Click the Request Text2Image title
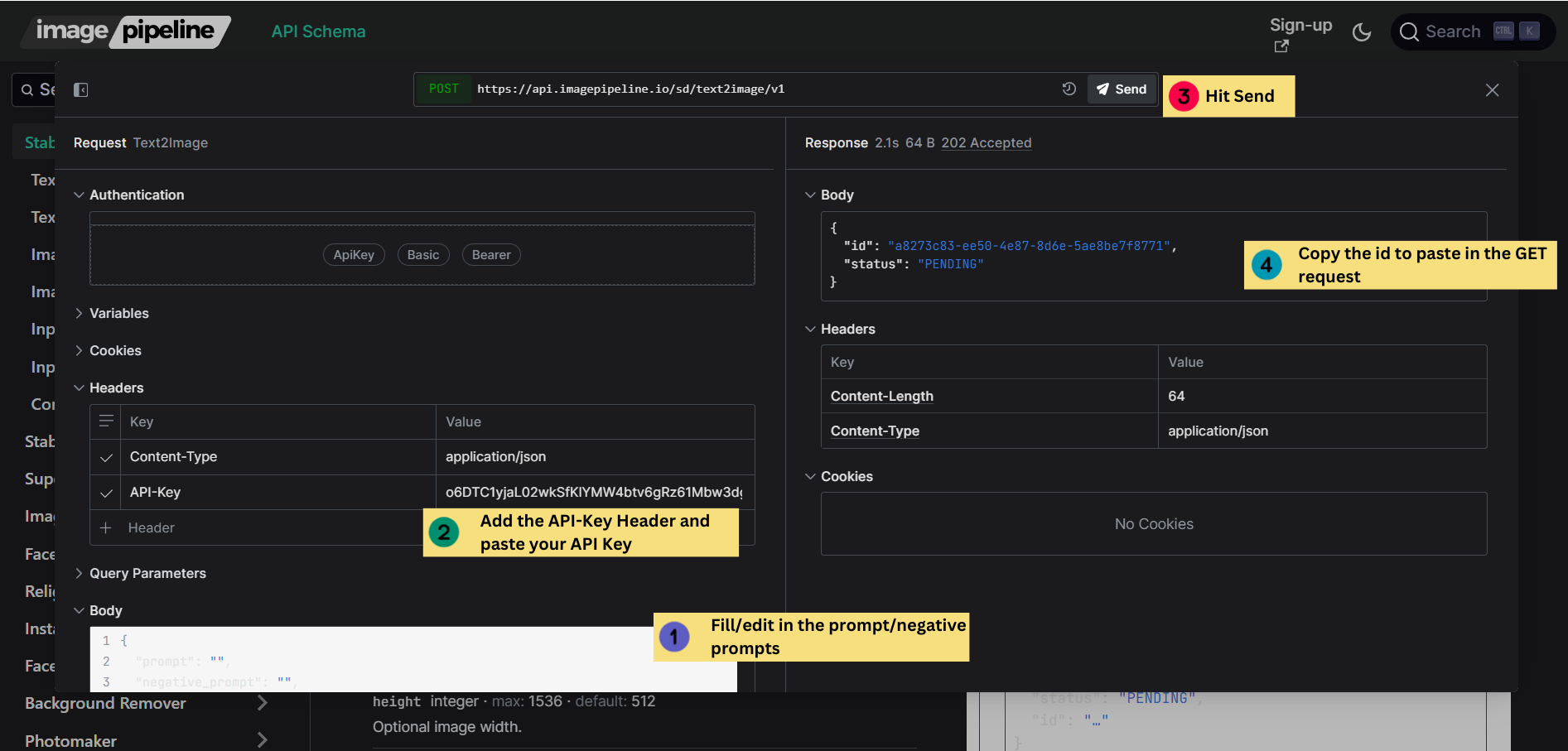Viewport: 1568px width, 751px height. click(x=141, y=142)
